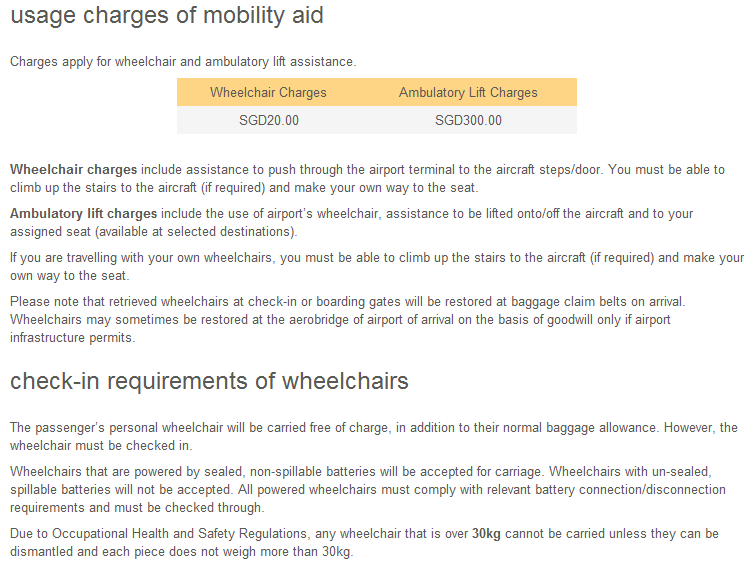Viewport: 754px width, 567px height.
Task: Click the bold "Wheelchair charges" paragraph label
Action: pyautogui.click(x=73, y=170)
